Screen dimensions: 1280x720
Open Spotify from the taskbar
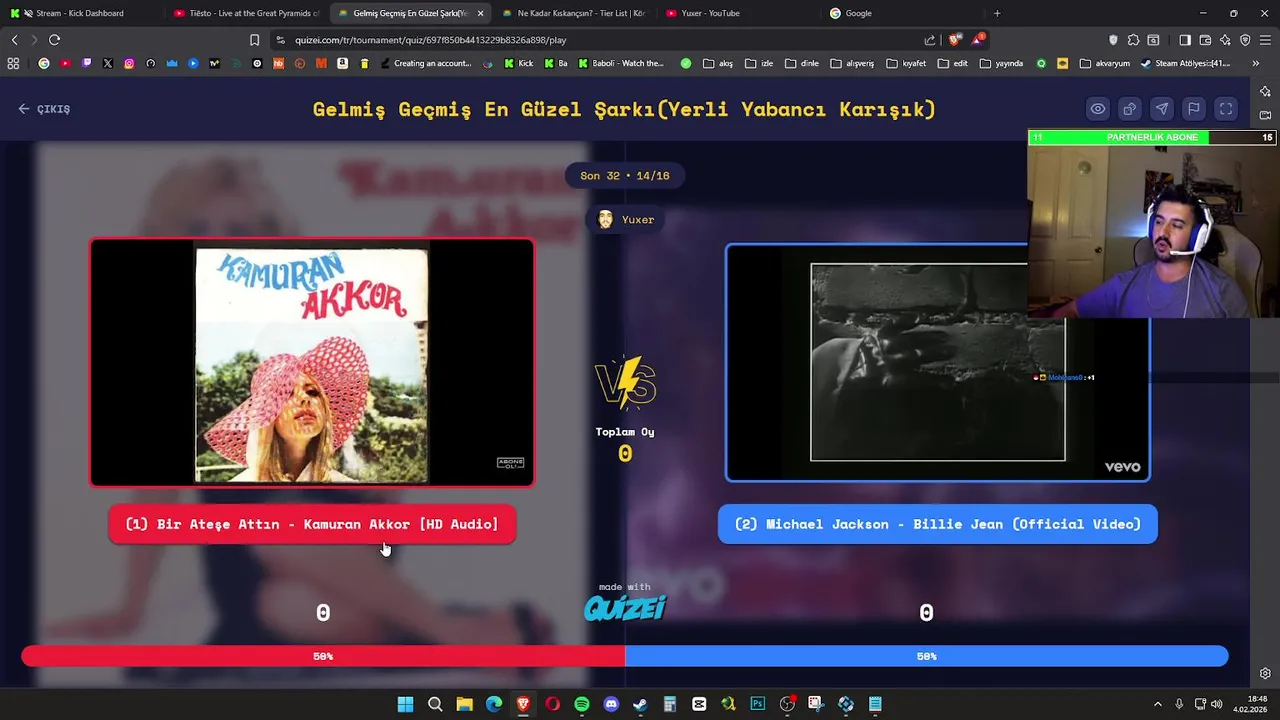(x=582, y=704)
